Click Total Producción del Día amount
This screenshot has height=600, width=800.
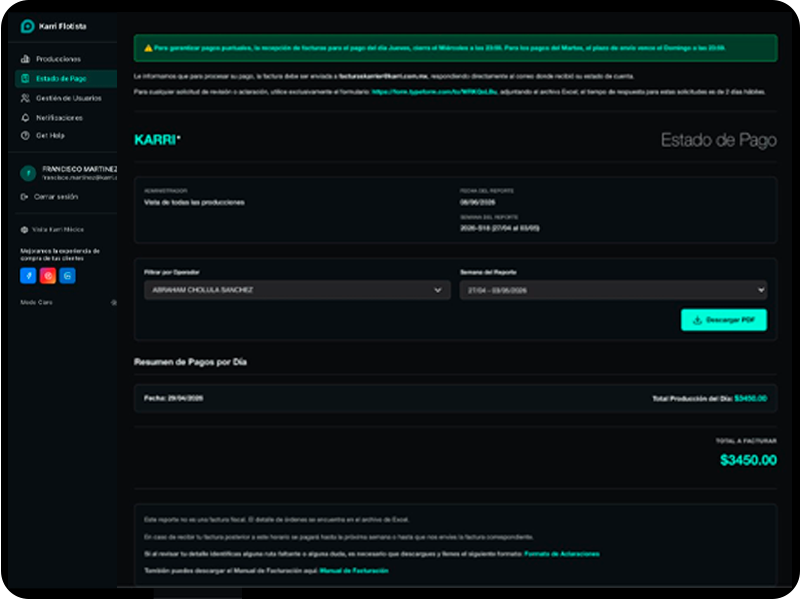click(x=751, y=399)
